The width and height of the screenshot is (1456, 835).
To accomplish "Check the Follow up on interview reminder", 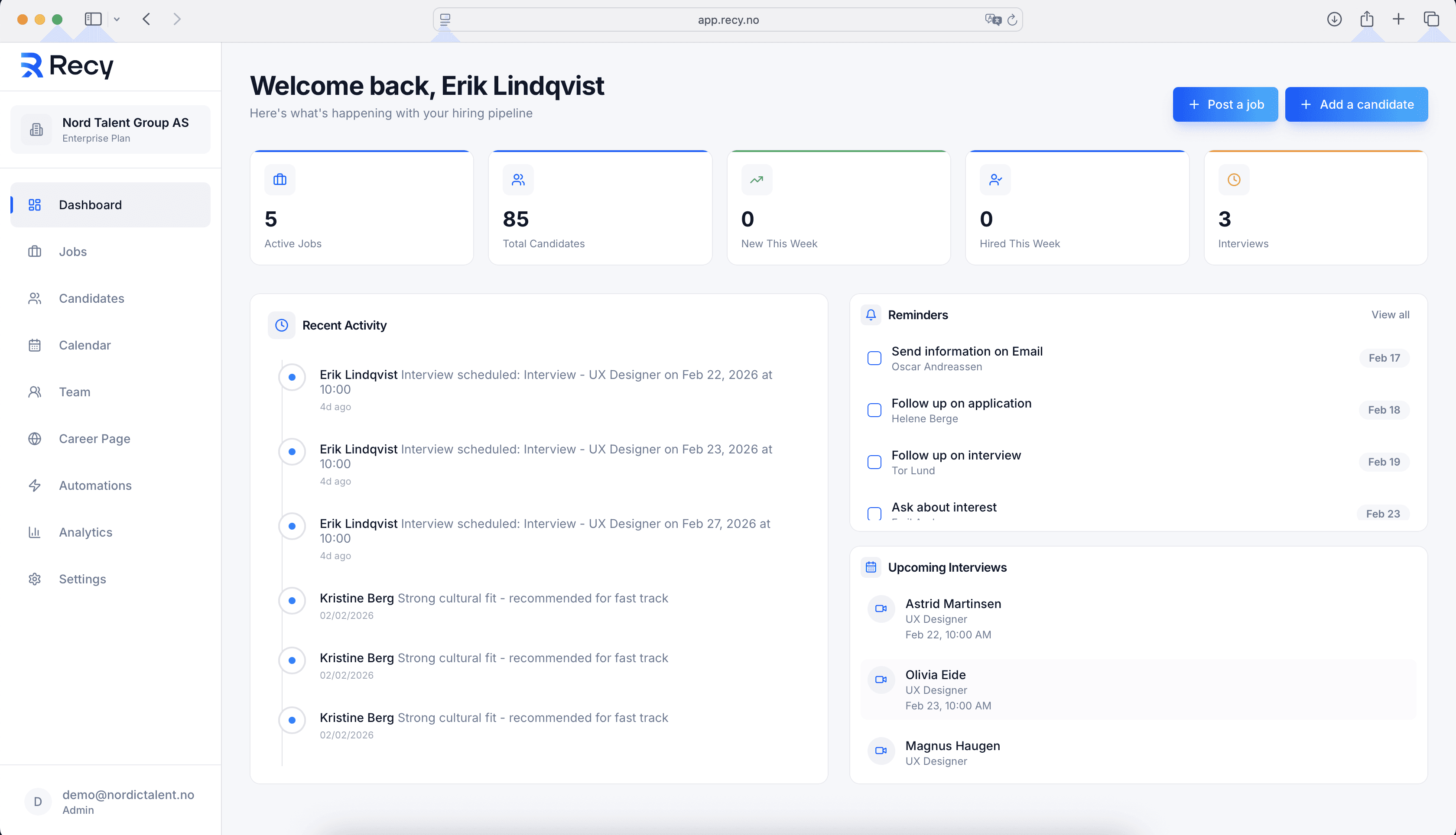I will click(x=874, y=462).
